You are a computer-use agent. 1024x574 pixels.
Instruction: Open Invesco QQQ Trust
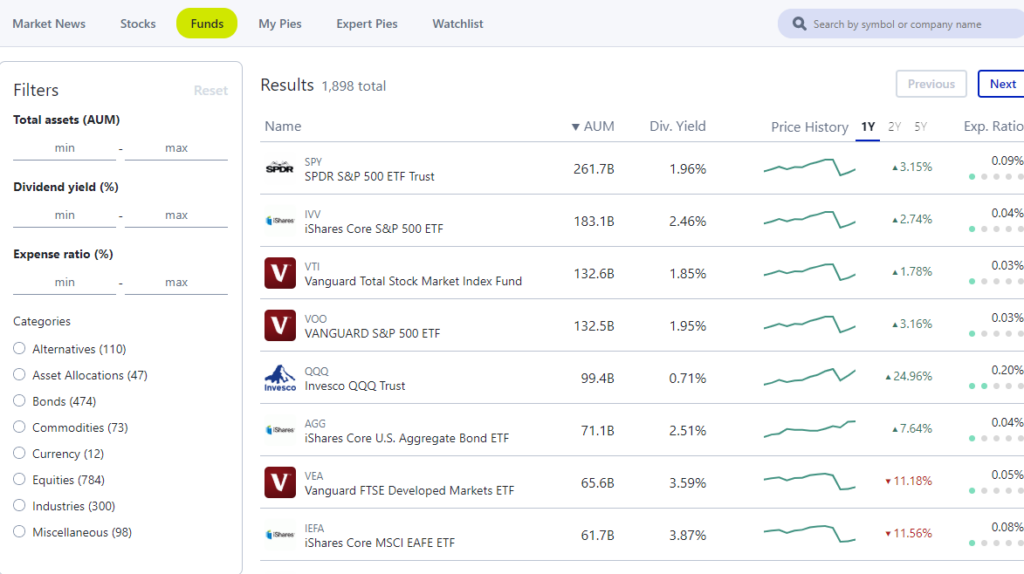tap(355, 385)
